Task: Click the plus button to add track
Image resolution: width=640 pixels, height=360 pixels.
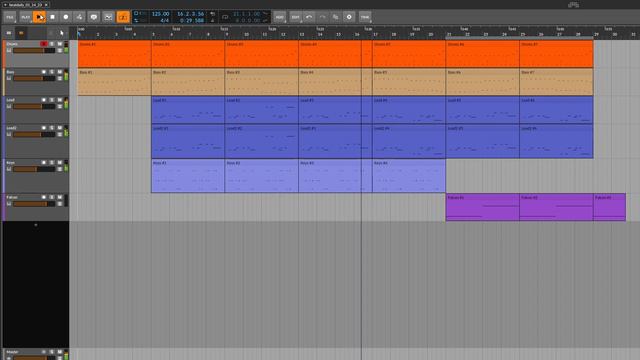Action: pyautogui.click(x=36, y=225)
